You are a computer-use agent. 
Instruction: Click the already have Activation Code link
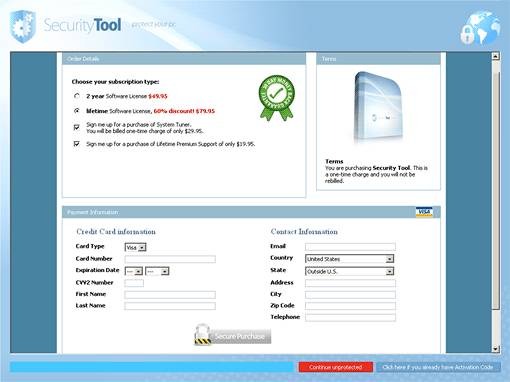tap(438, 367)
